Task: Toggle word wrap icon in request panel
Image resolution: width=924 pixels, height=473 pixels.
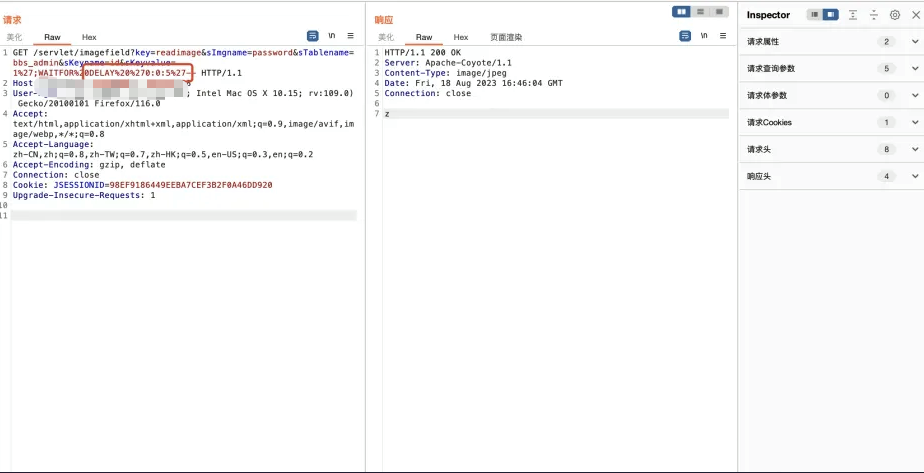Action: [x=313, y=36]
